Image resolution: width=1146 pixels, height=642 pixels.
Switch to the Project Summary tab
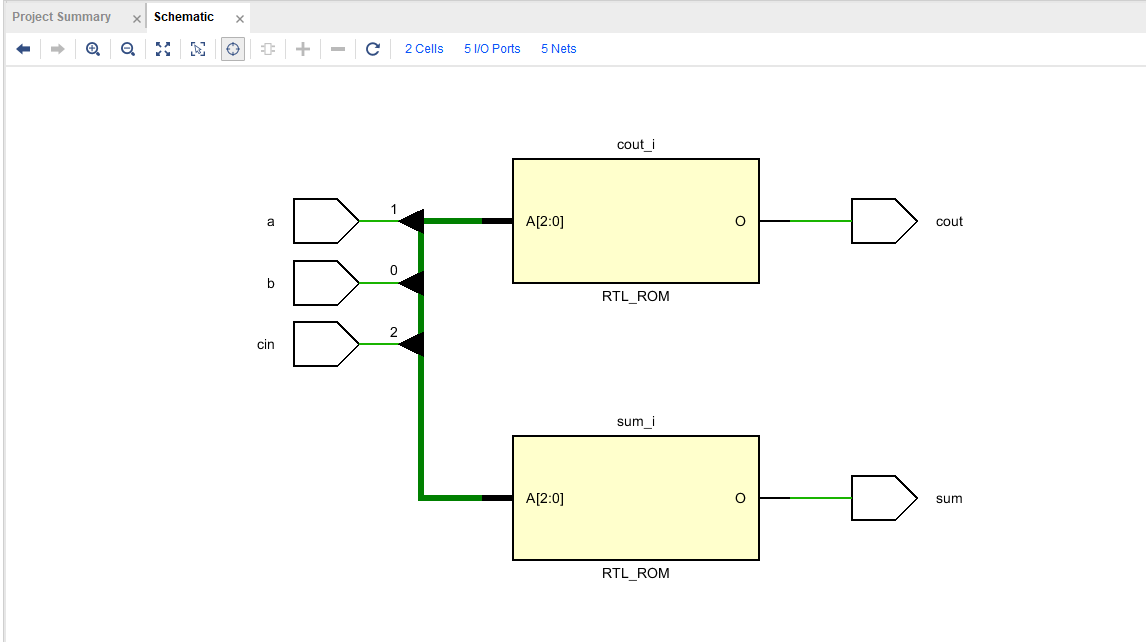pos(61,17)
